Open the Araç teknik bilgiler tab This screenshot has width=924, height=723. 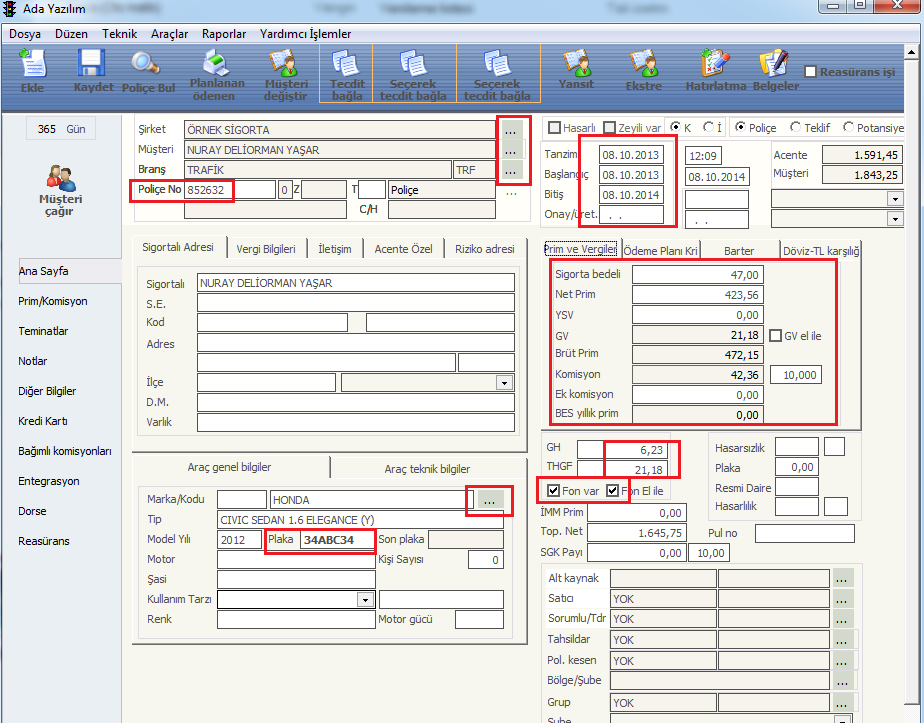(426, 468)
